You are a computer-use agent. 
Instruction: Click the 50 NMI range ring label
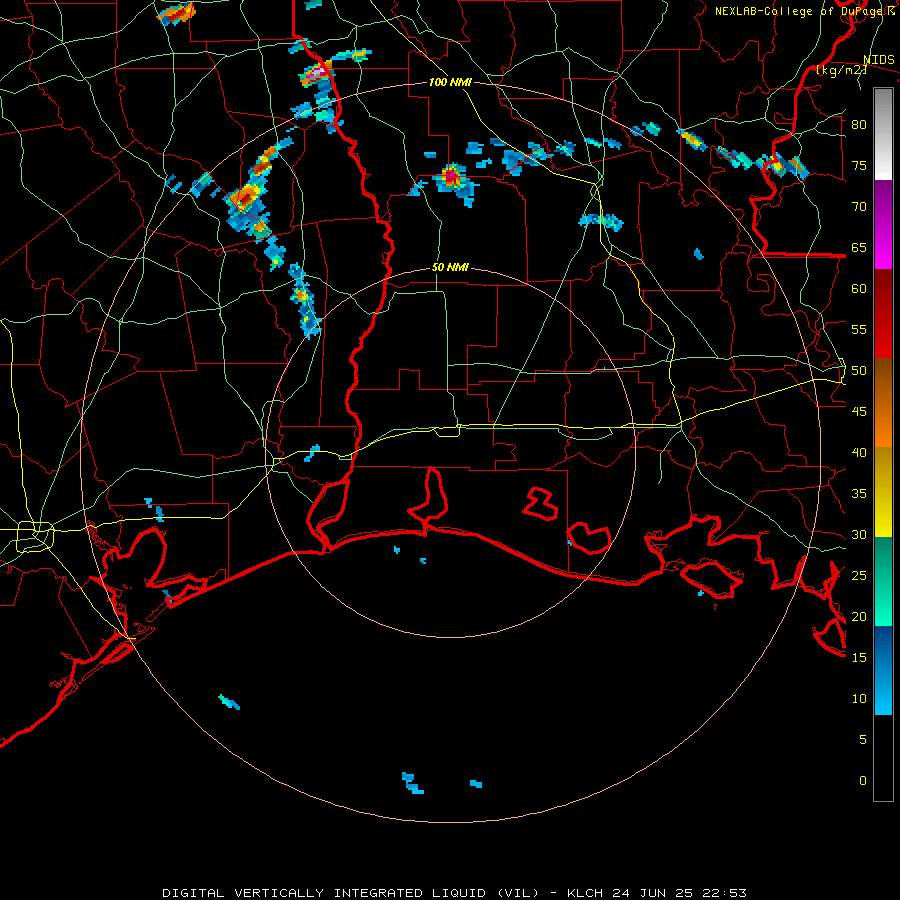450,267
